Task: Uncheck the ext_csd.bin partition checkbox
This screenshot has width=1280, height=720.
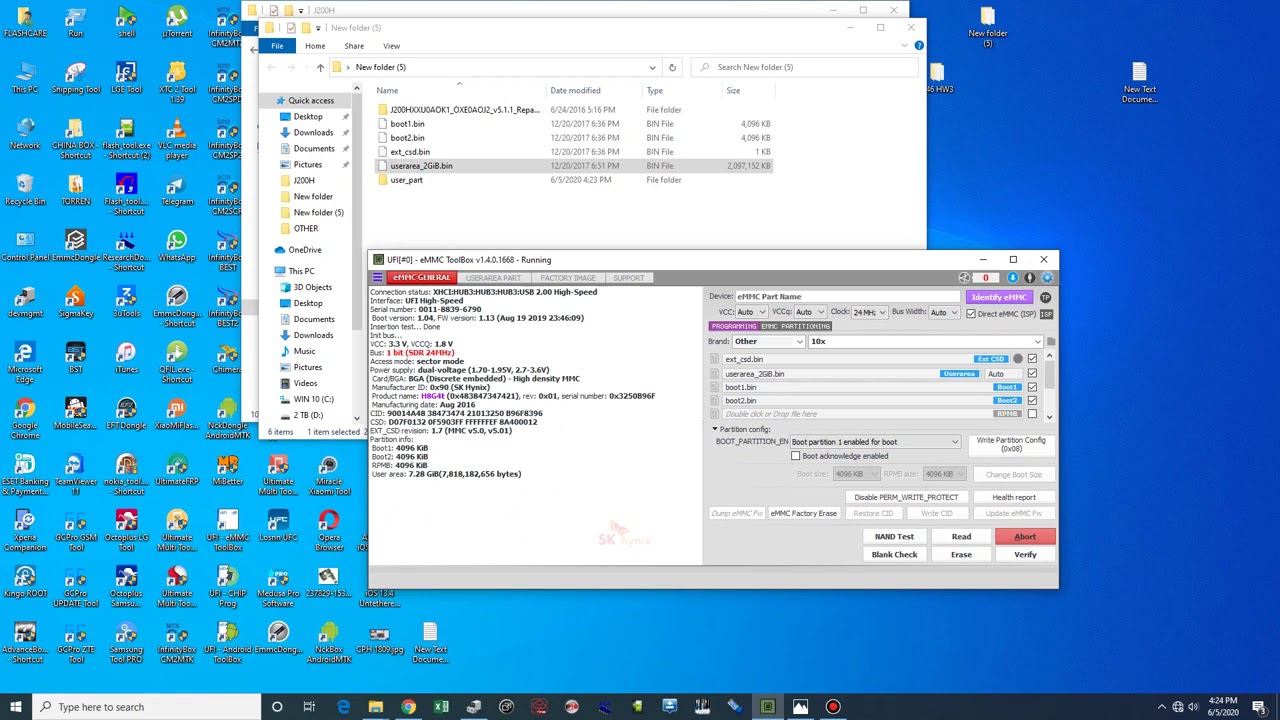Action: 1032,359
